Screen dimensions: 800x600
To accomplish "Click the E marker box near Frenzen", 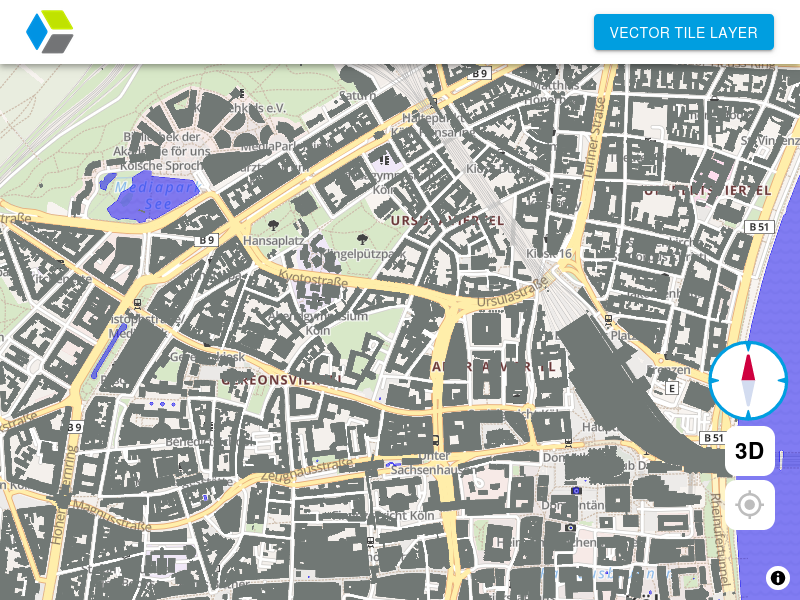I will [x=672, y=388].
